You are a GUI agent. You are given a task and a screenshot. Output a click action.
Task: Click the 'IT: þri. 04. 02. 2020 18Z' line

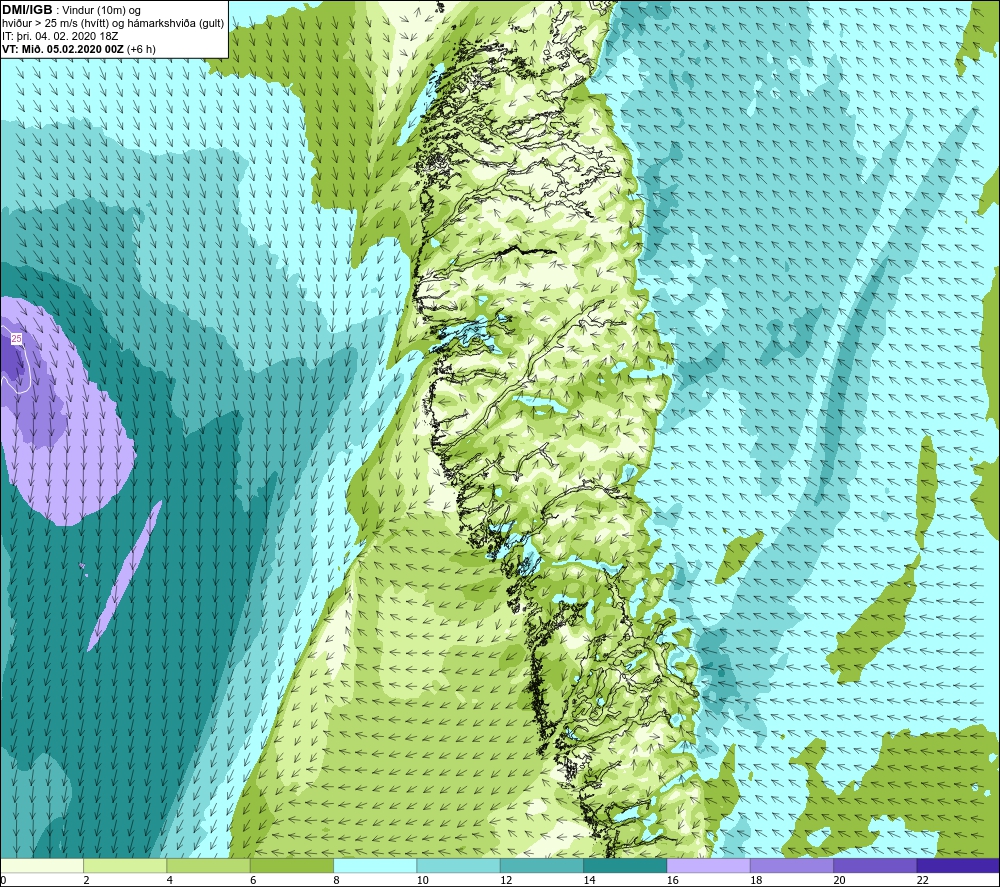(60, 36)
